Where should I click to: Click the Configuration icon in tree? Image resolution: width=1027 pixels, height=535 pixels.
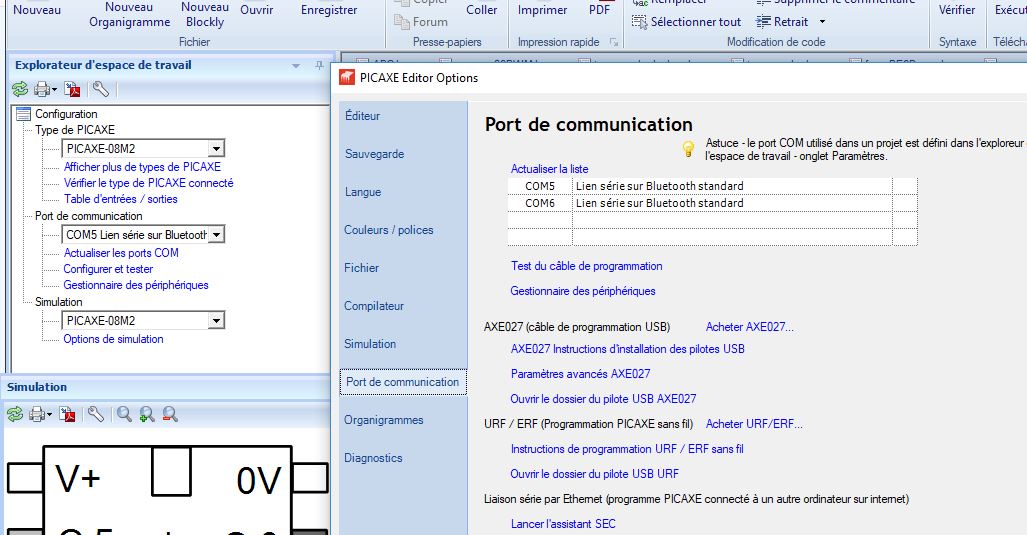pos(24,113)
